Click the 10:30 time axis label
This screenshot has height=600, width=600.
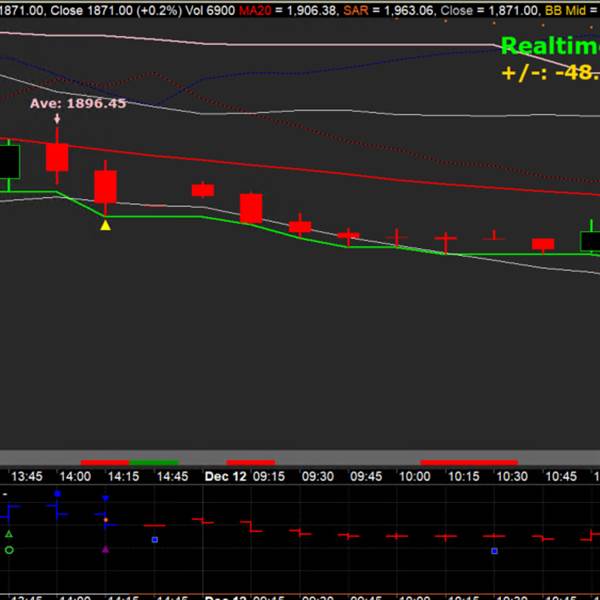tap(512, 476)
